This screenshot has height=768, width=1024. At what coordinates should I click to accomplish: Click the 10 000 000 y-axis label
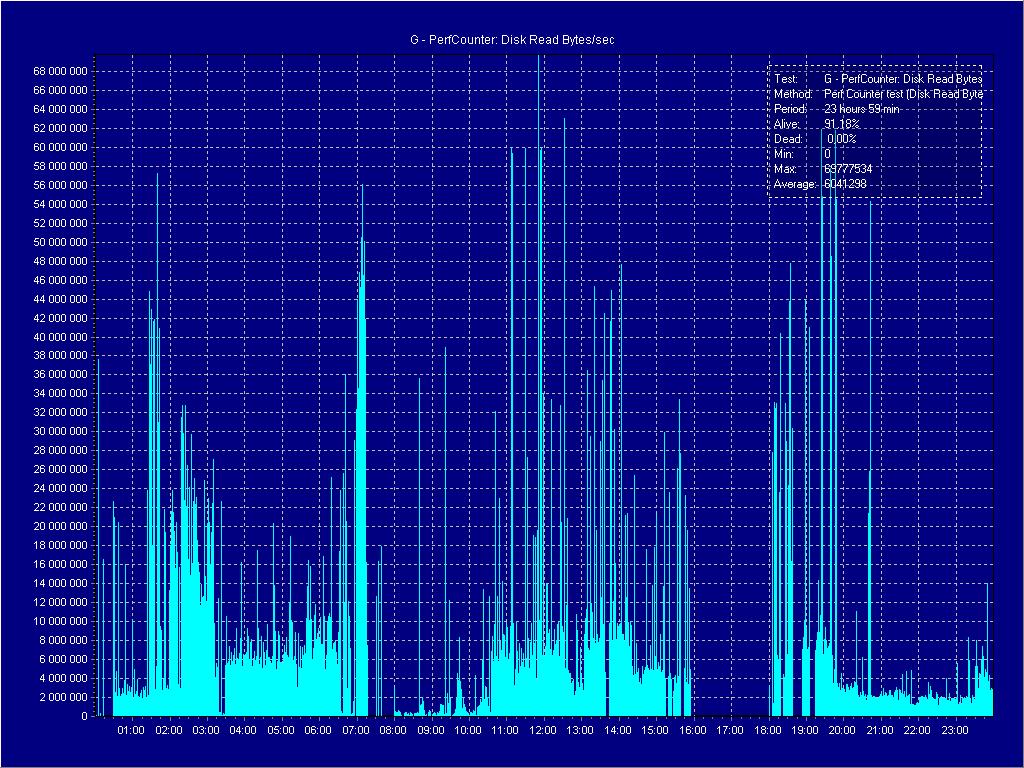pyautogui.click(x=60, y=621)
